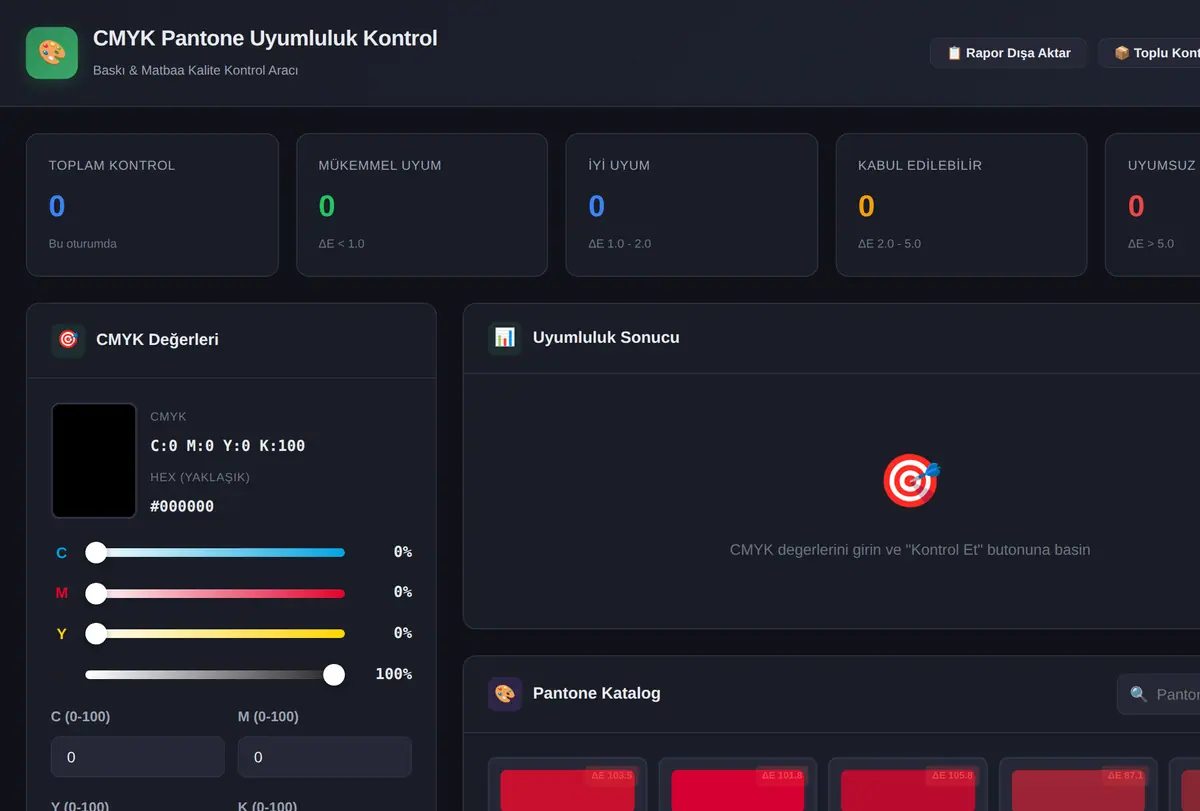The width and height of the screenshot is (1200, 811).
Task: Click the "ΔE < 1.0" text under Mükemmel Uyum
Action: (342, 244)
